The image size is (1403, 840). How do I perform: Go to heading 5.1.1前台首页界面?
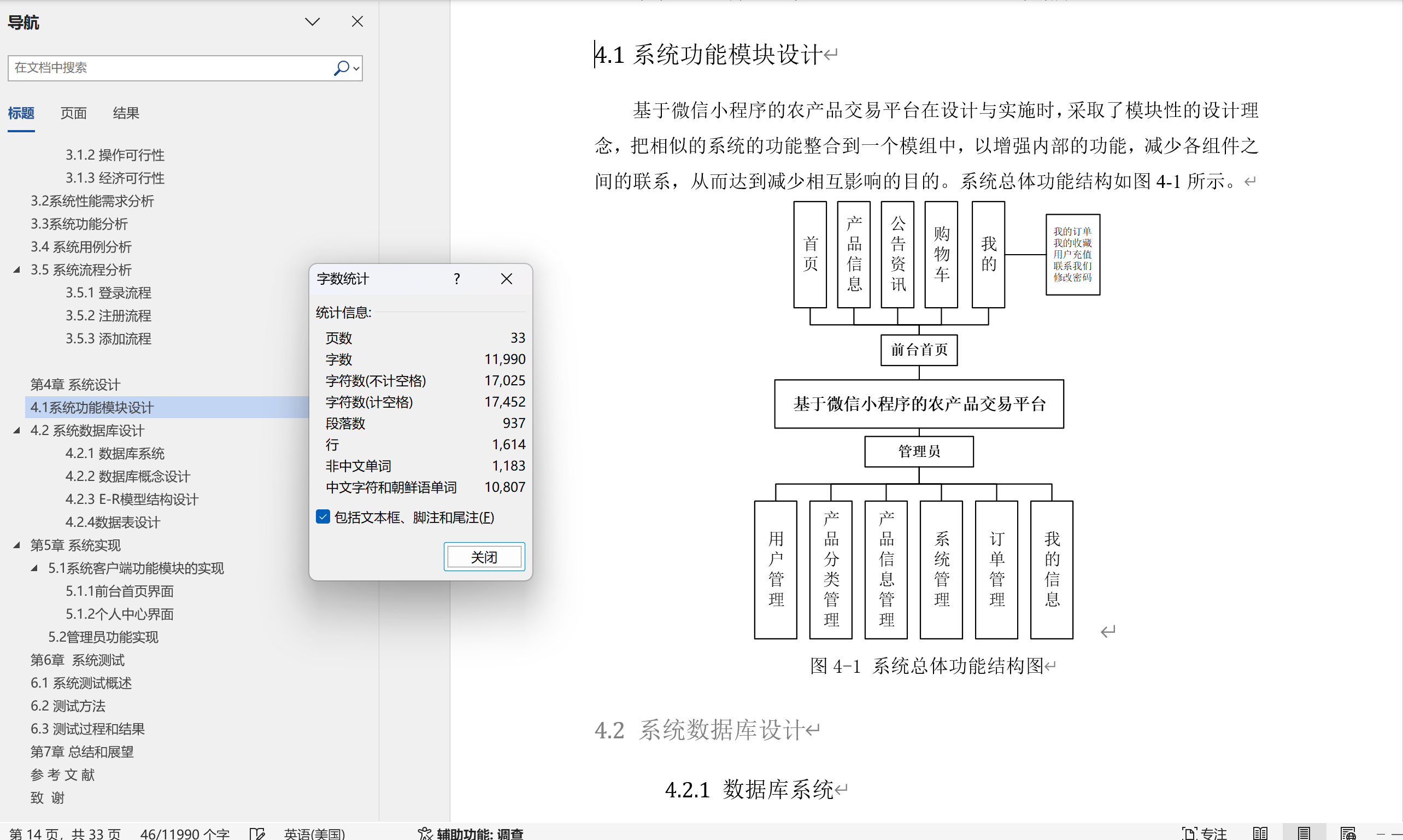(x=119, y=591)
